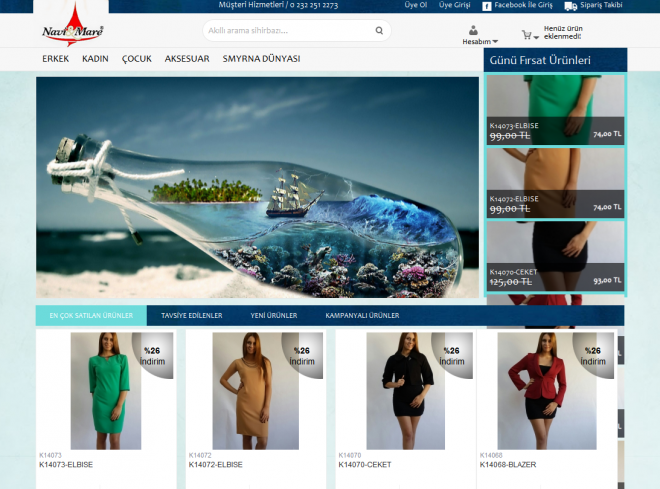Open the K14070-CEKET deal in Günü Fırsat
The image size is (660, 489).
(555, 256)
